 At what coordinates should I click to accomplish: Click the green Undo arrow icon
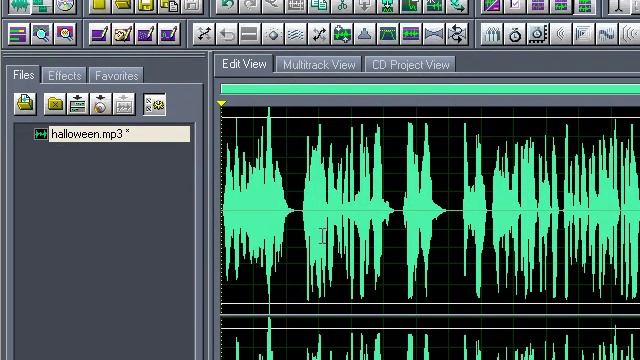pyautogui.click(x=227, y=6)
